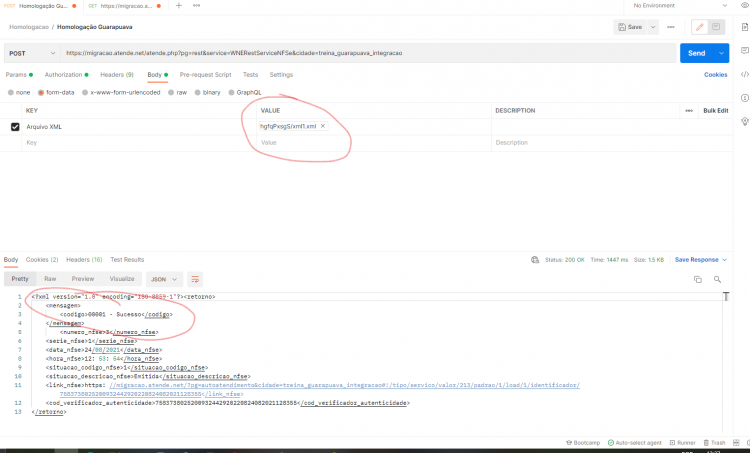The height and width of the screenshot is (453, 750).
Task: Click Auto-select agent in status bar
Action: (634, 443)
